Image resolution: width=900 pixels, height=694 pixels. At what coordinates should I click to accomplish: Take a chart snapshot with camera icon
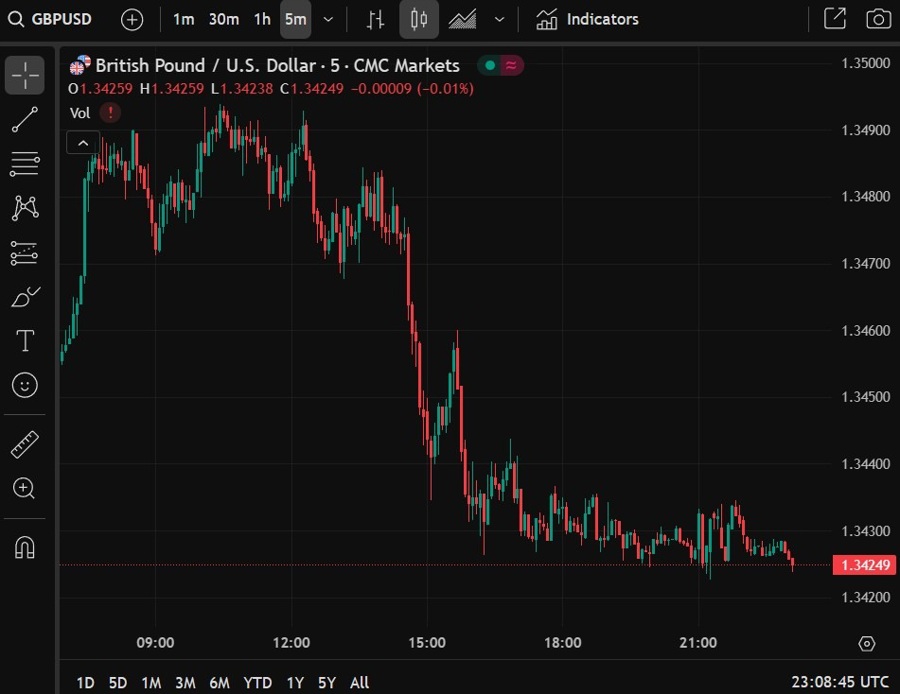(x=878, y=18)
